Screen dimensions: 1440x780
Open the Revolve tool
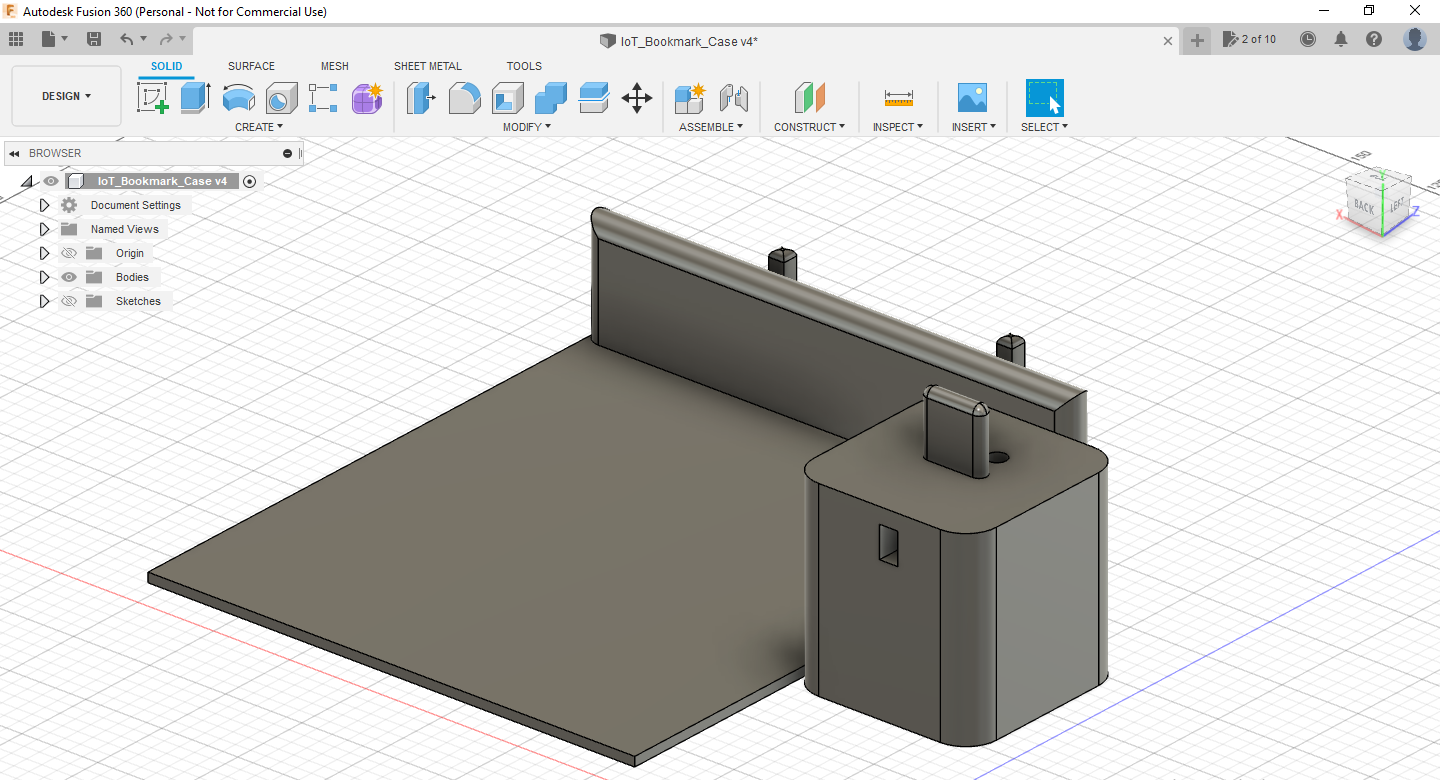click(238, 98)
